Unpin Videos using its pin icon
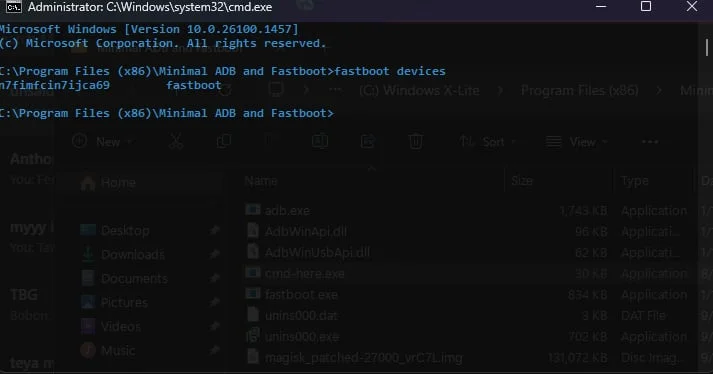Viewport: 713px width, 374px height. coord(214,326)
